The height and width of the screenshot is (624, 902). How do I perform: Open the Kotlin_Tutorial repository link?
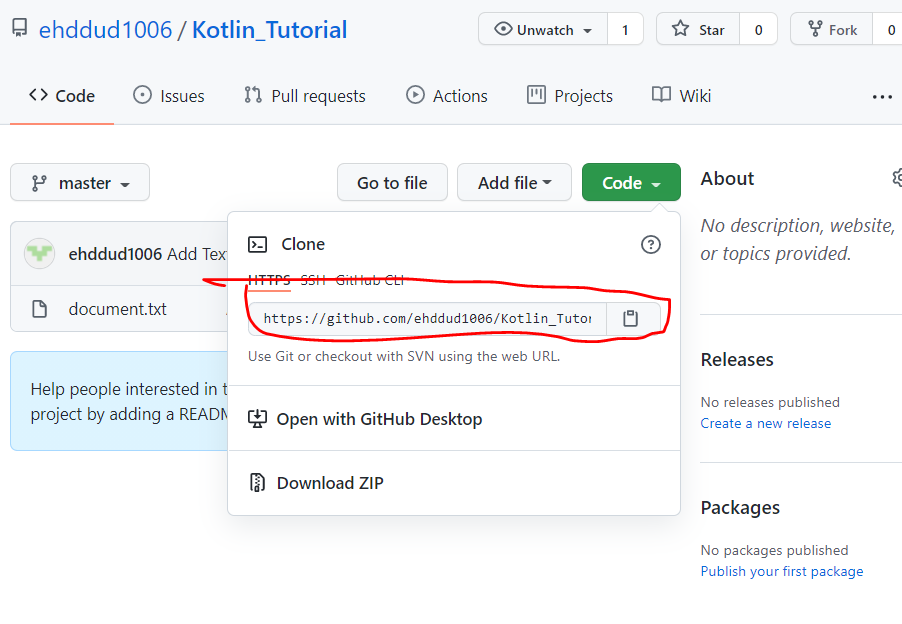click(269, 30)
